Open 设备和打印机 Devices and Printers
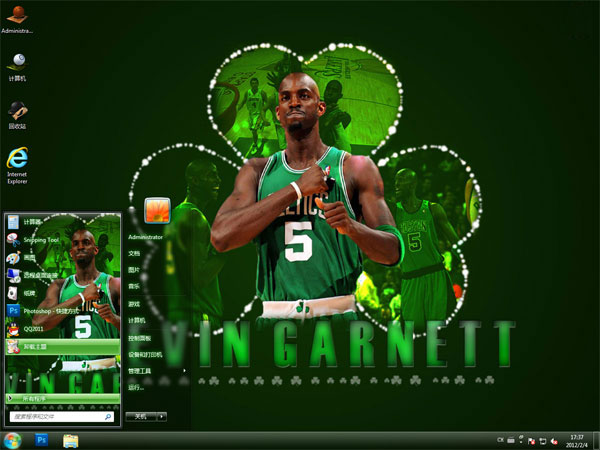Viewport: 600px width, 450px height. [x=145, y=355]
